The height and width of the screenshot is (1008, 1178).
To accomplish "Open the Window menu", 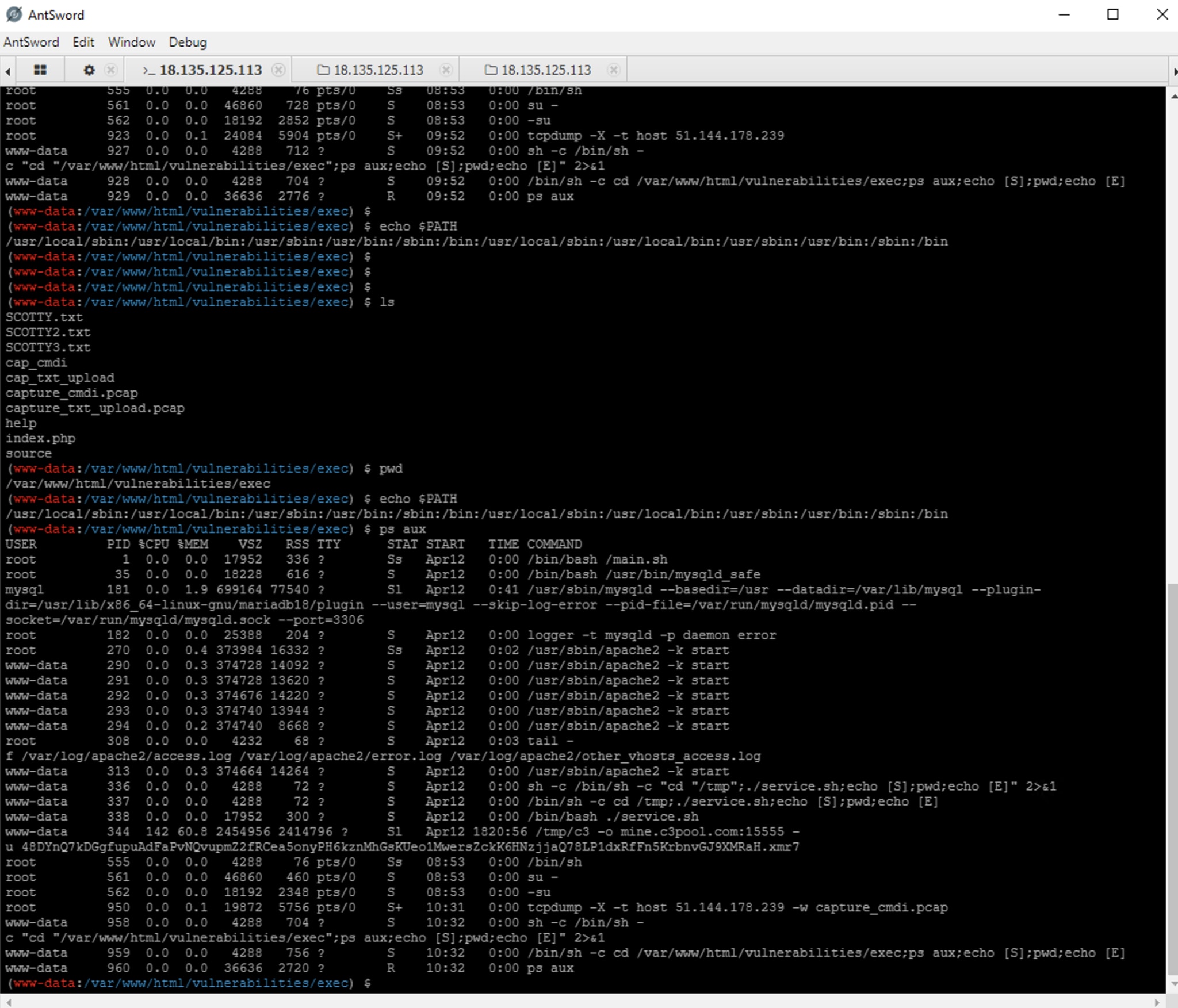I will coord(132,42).
